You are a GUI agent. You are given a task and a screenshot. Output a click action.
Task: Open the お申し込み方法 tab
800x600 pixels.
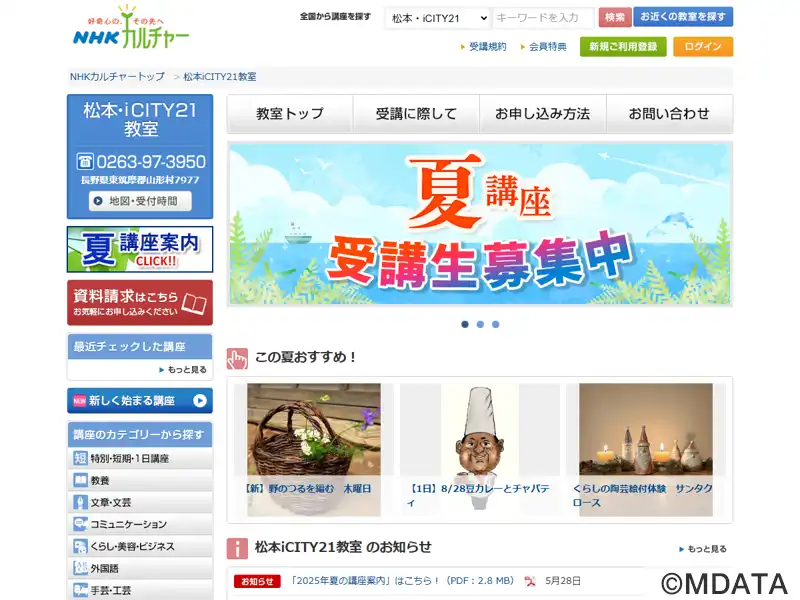tap(542, 113)
